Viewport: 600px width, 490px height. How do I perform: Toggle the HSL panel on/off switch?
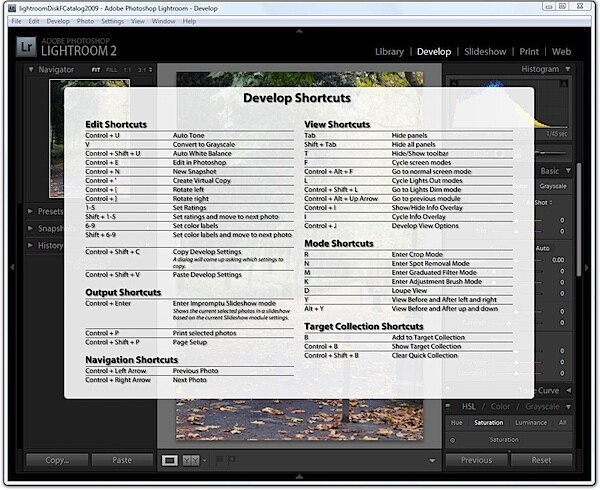coord(448,406)
